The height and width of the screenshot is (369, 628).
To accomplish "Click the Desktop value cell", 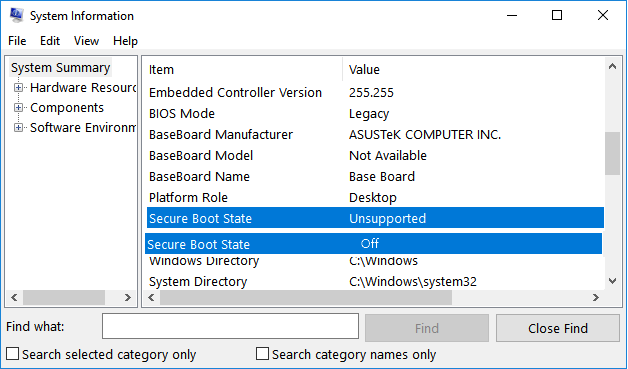I will click(x=373, y=198).
